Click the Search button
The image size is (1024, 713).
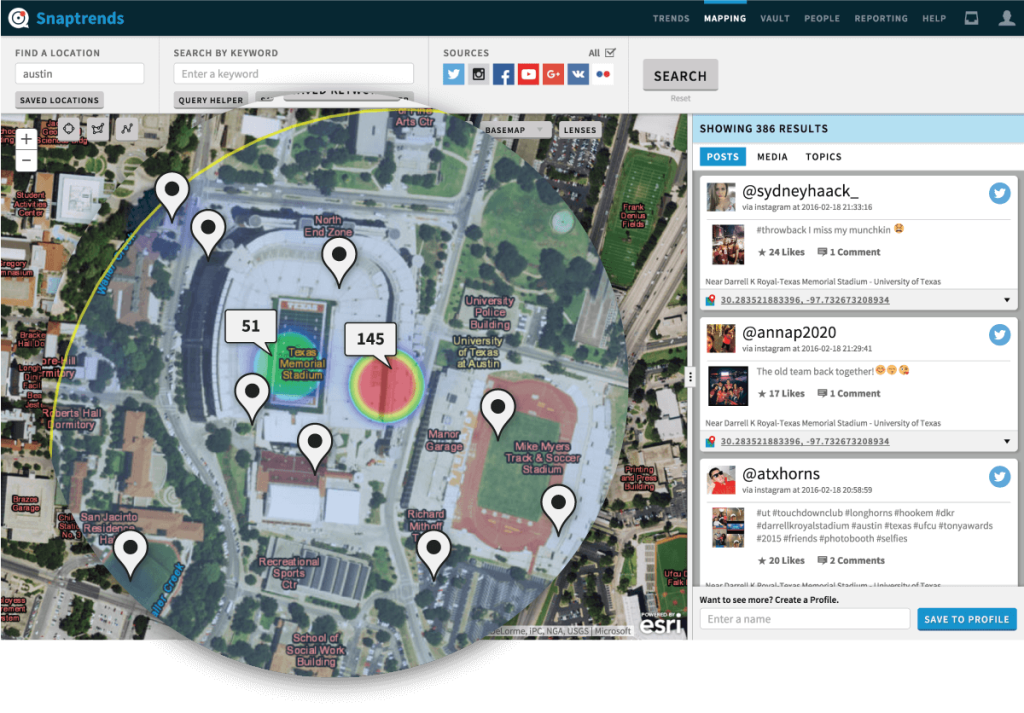(x=680, y=75)
